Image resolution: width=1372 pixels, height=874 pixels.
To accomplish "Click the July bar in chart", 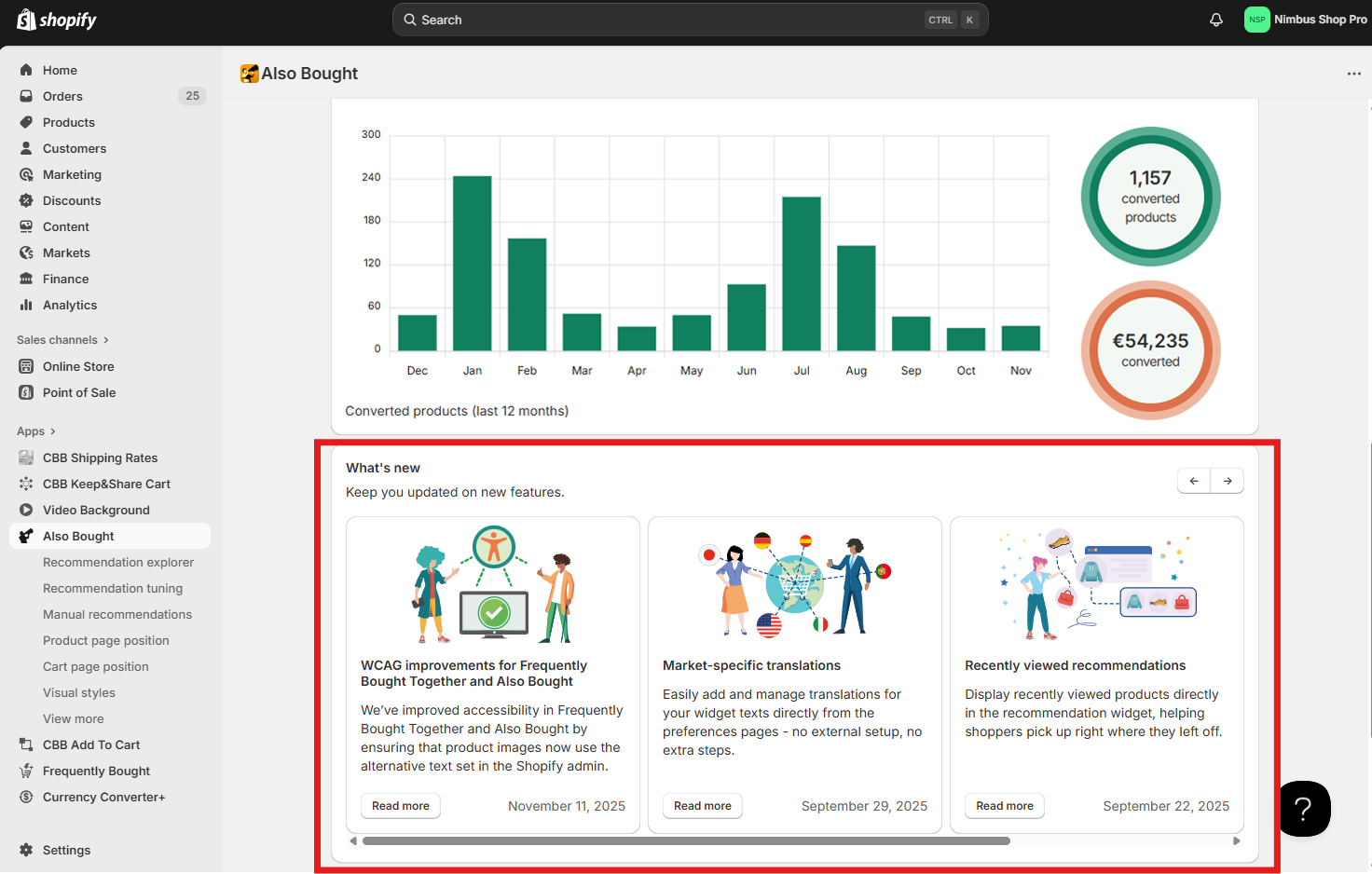I will [802, 274].
